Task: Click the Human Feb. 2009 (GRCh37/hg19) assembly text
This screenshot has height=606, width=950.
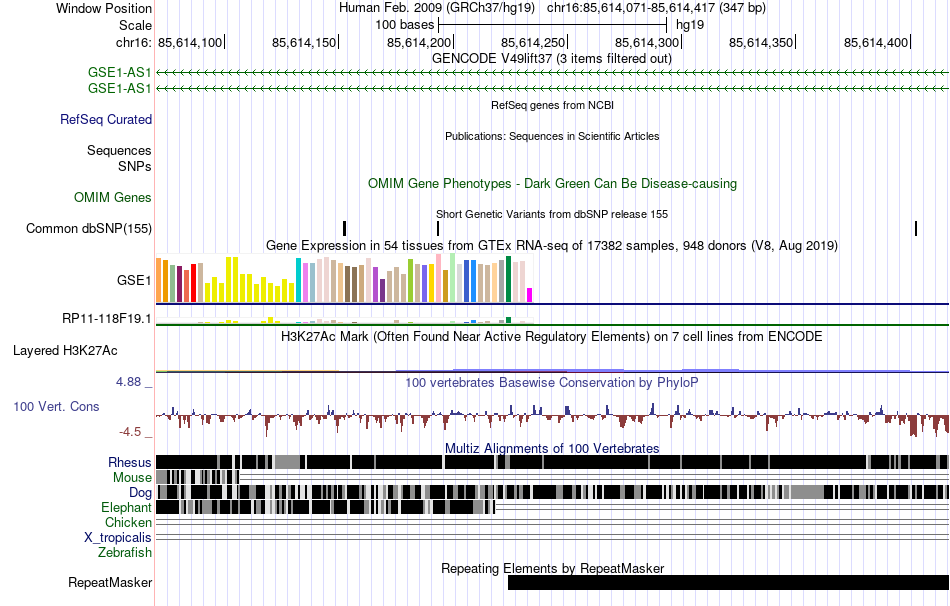Action: 437,8
